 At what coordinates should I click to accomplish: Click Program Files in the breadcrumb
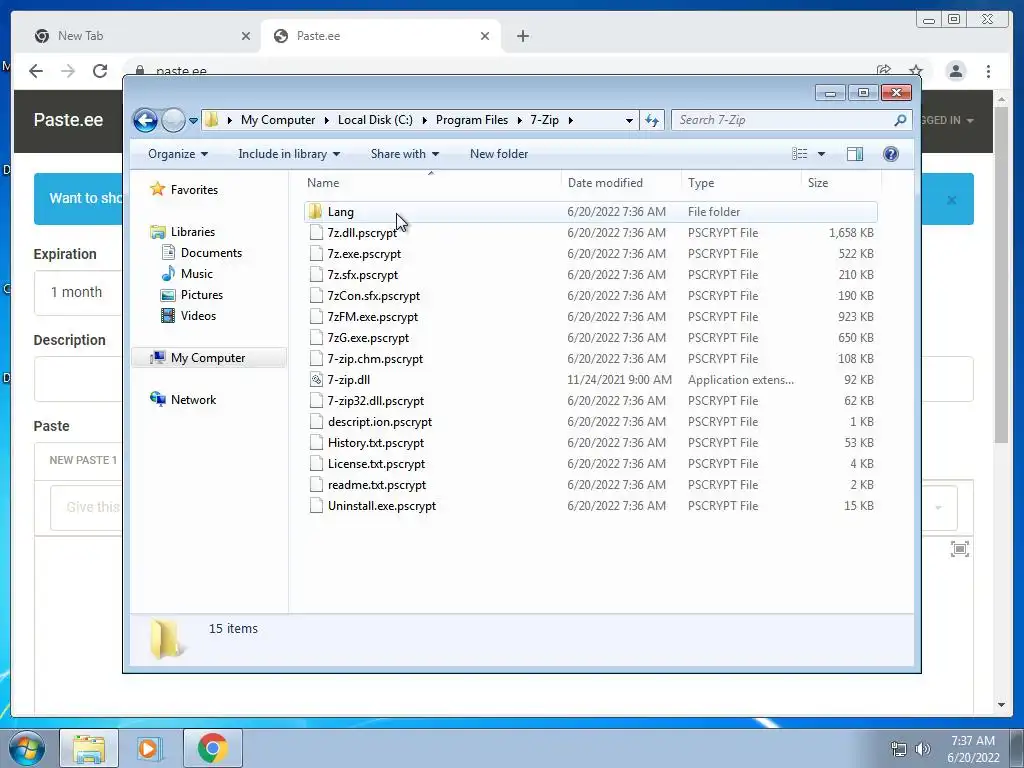point(472,120)
